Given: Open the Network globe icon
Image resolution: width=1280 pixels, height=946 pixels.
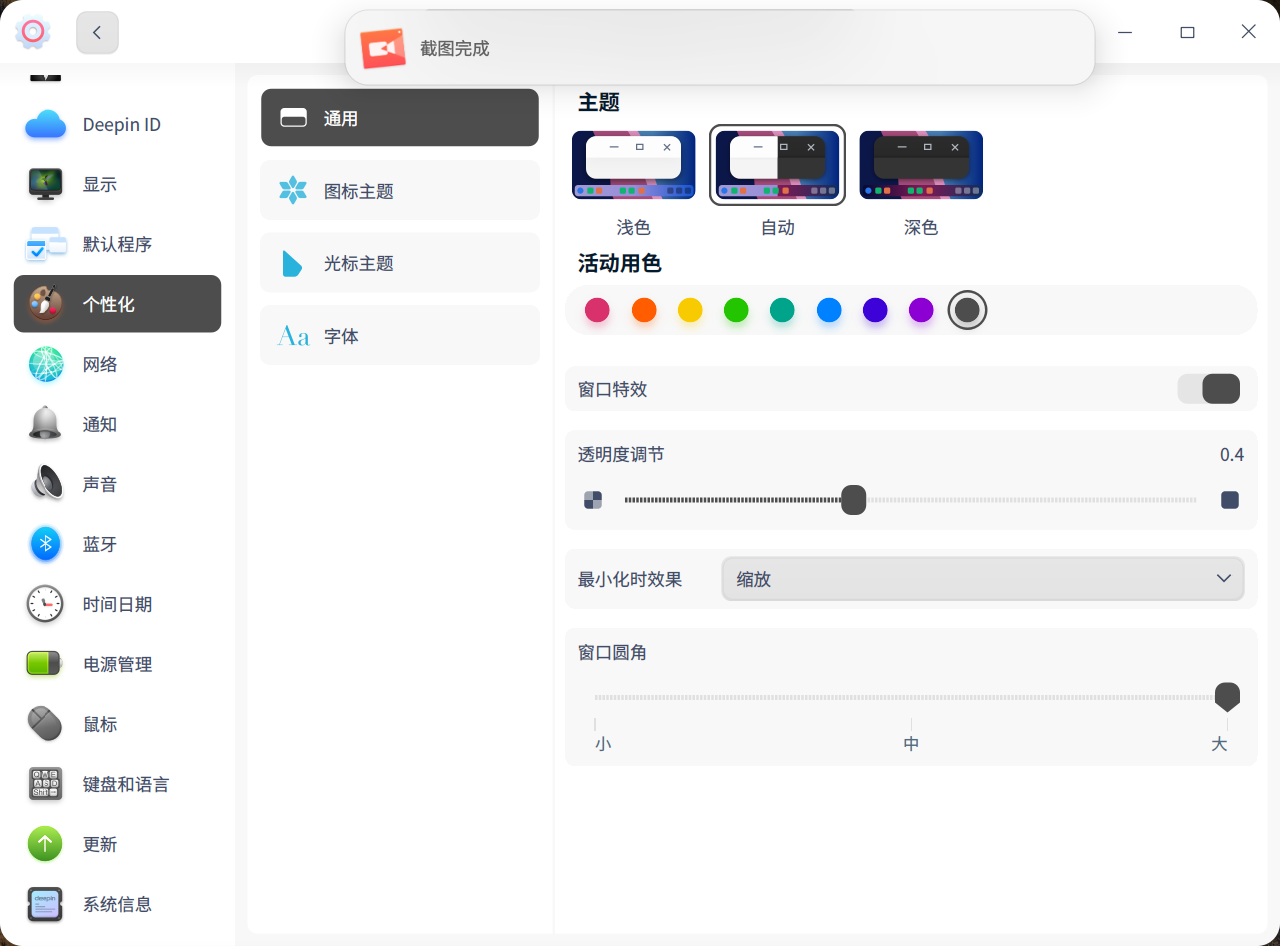Looking at the screenshot, I should (x=45, y=364).
